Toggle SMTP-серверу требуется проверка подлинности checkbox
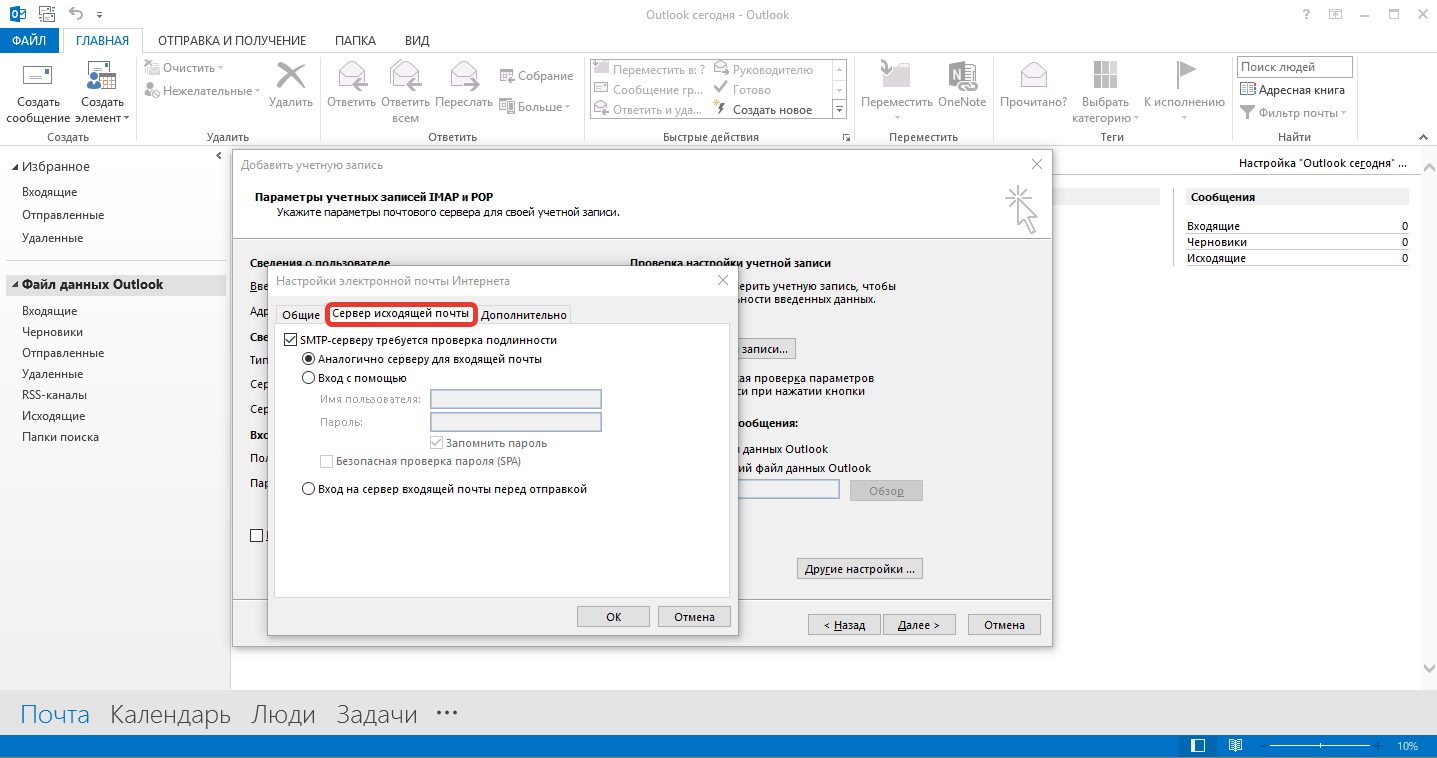The image size is (1437, 758). click(x=291, y=340)
